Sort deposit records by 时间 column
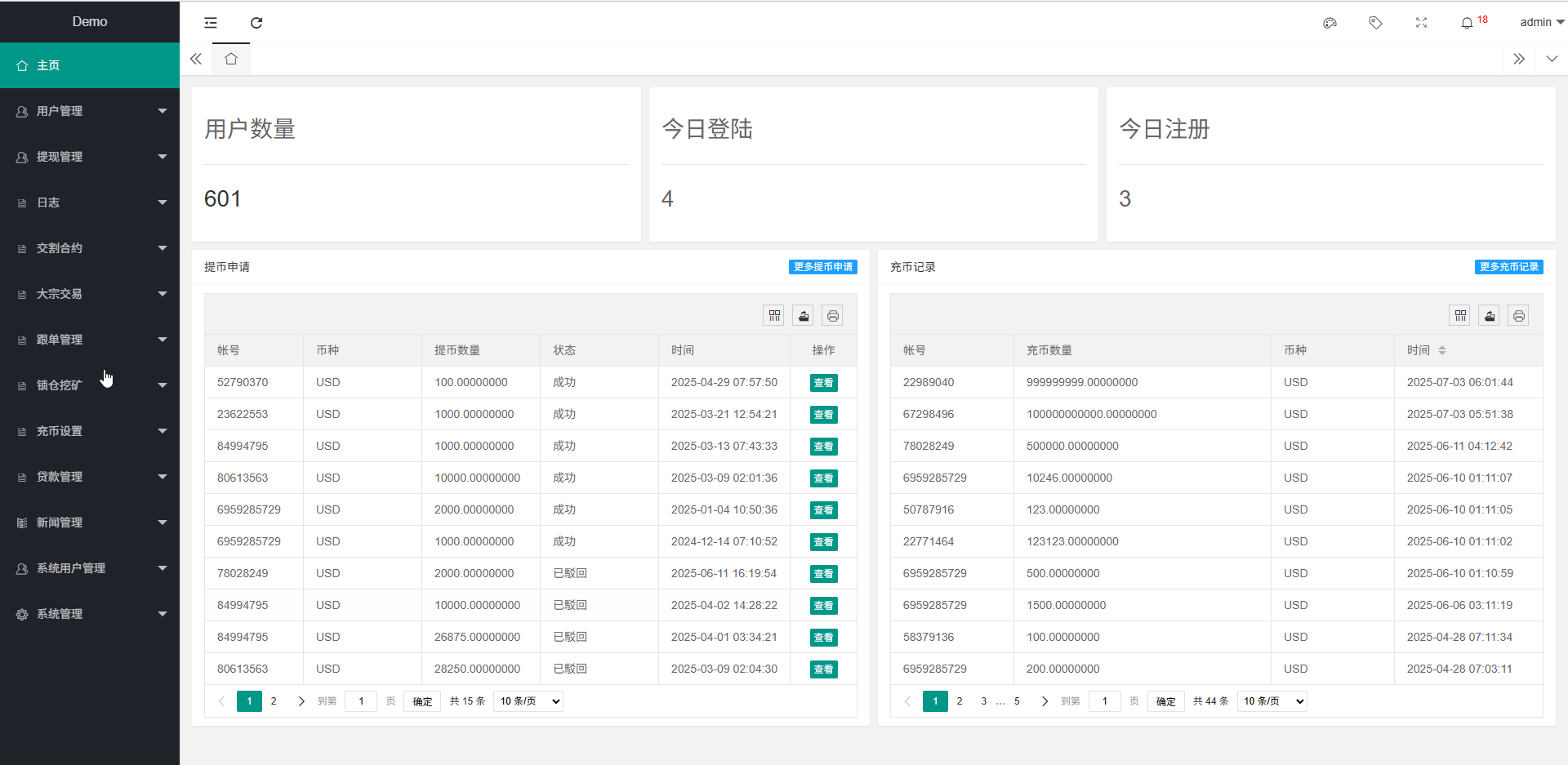The width and height of the screenshot is (1568, 765). click(x=1442, y=350)
